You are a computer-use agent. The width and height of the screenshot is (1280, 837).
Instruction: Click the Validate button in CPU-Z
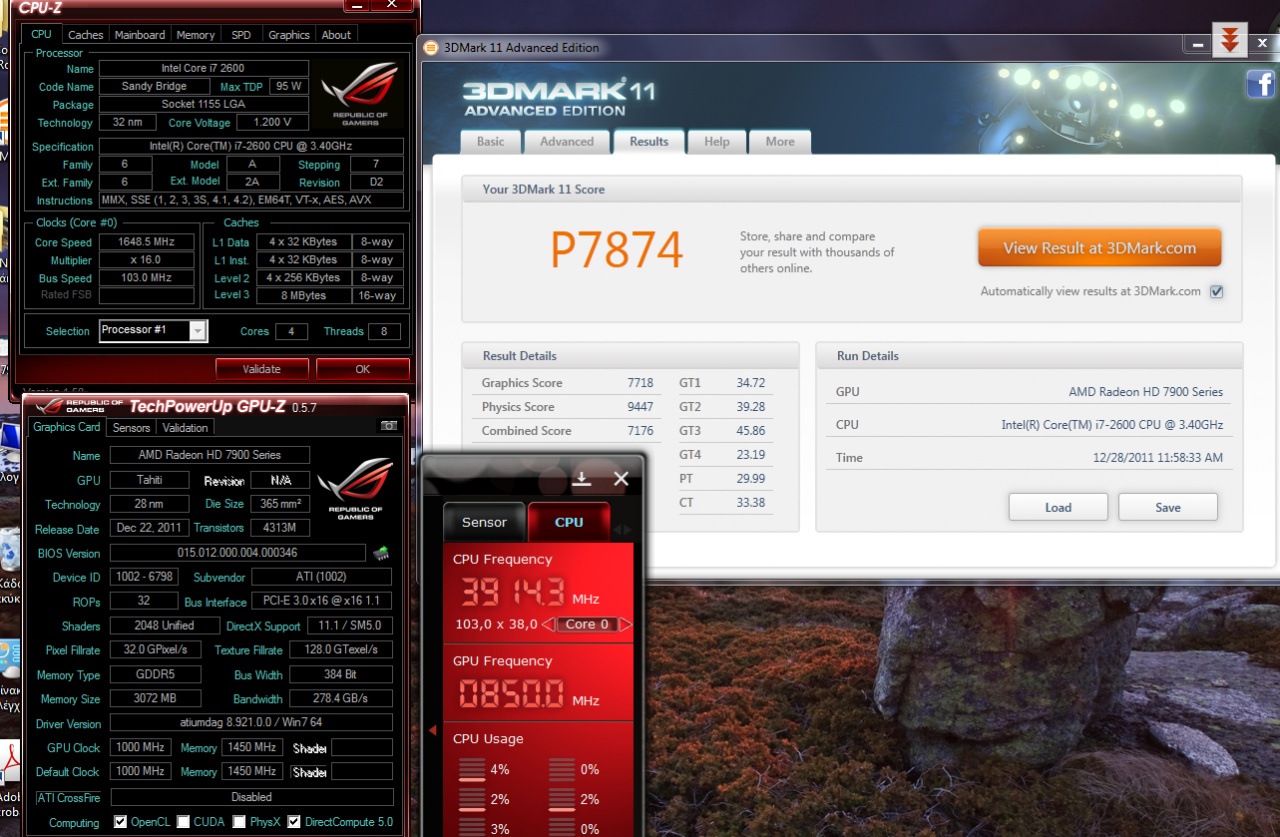tap(262, 369)
